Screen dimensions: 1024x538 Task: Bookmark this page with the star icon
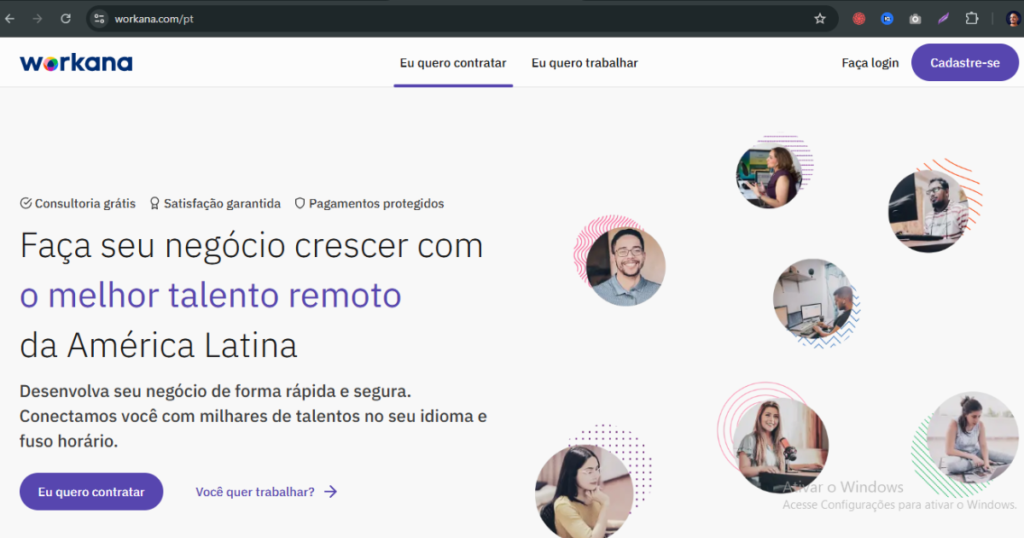820,19
